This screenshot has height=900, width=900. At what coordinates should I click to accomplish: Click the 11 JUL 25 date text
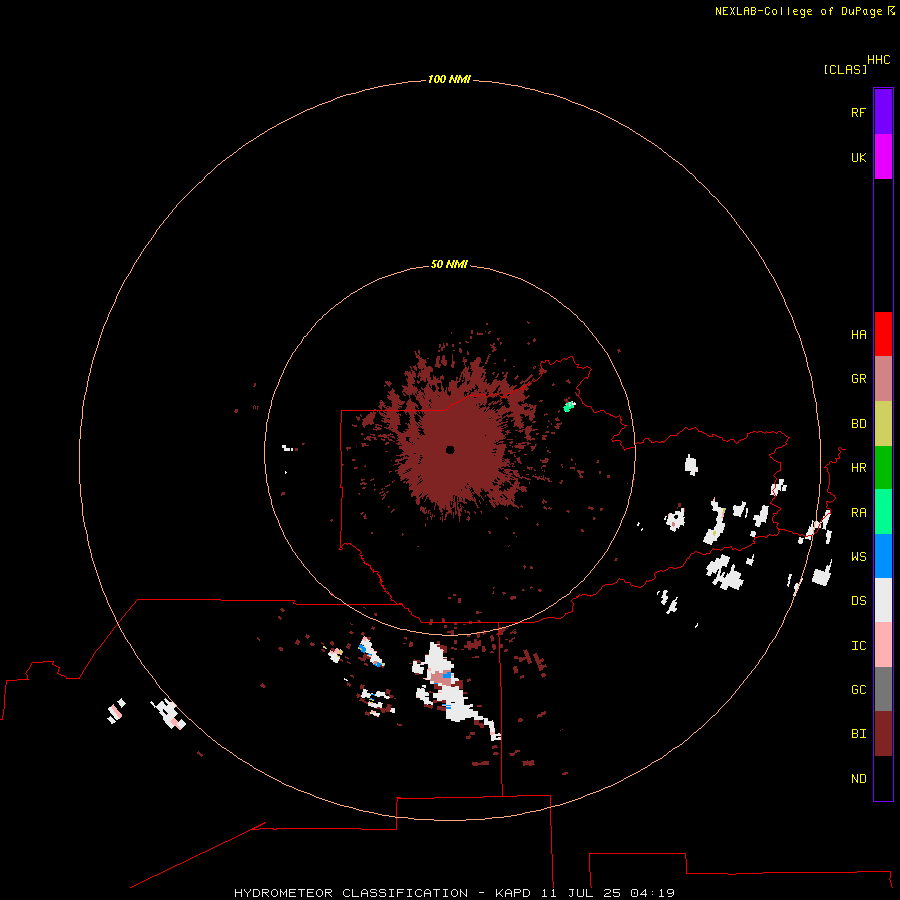[x=581, y=893]
